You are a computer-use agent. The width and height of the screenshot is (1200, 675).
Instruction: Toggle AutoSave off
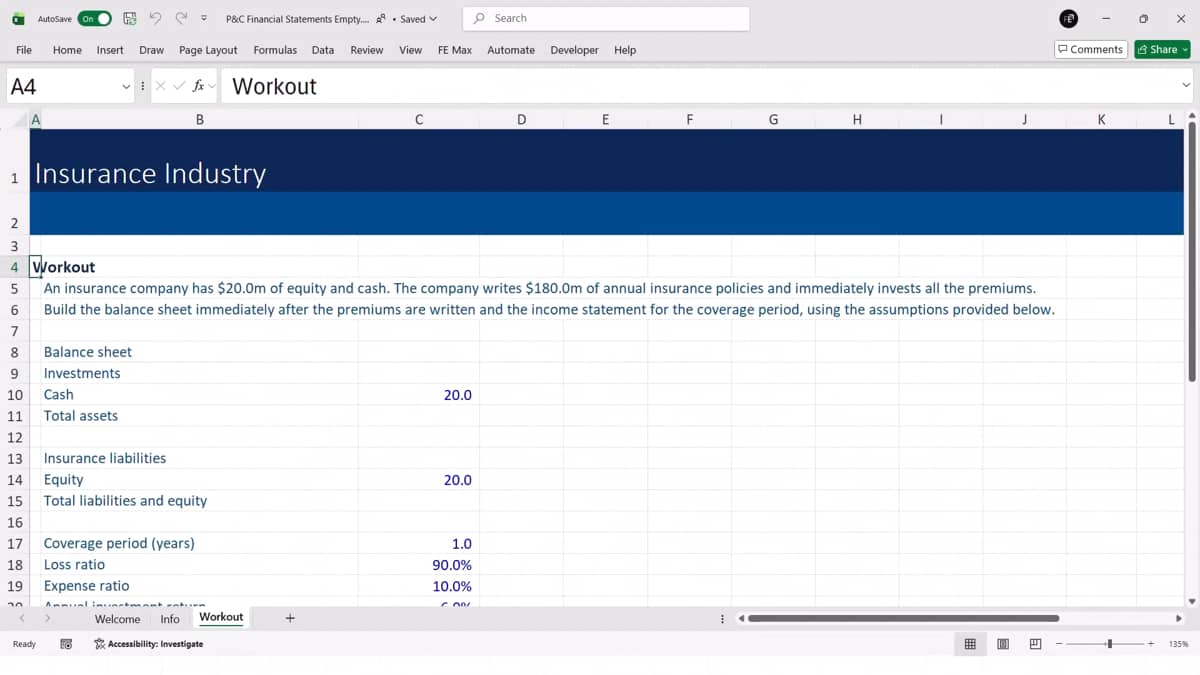coord(95,19)
